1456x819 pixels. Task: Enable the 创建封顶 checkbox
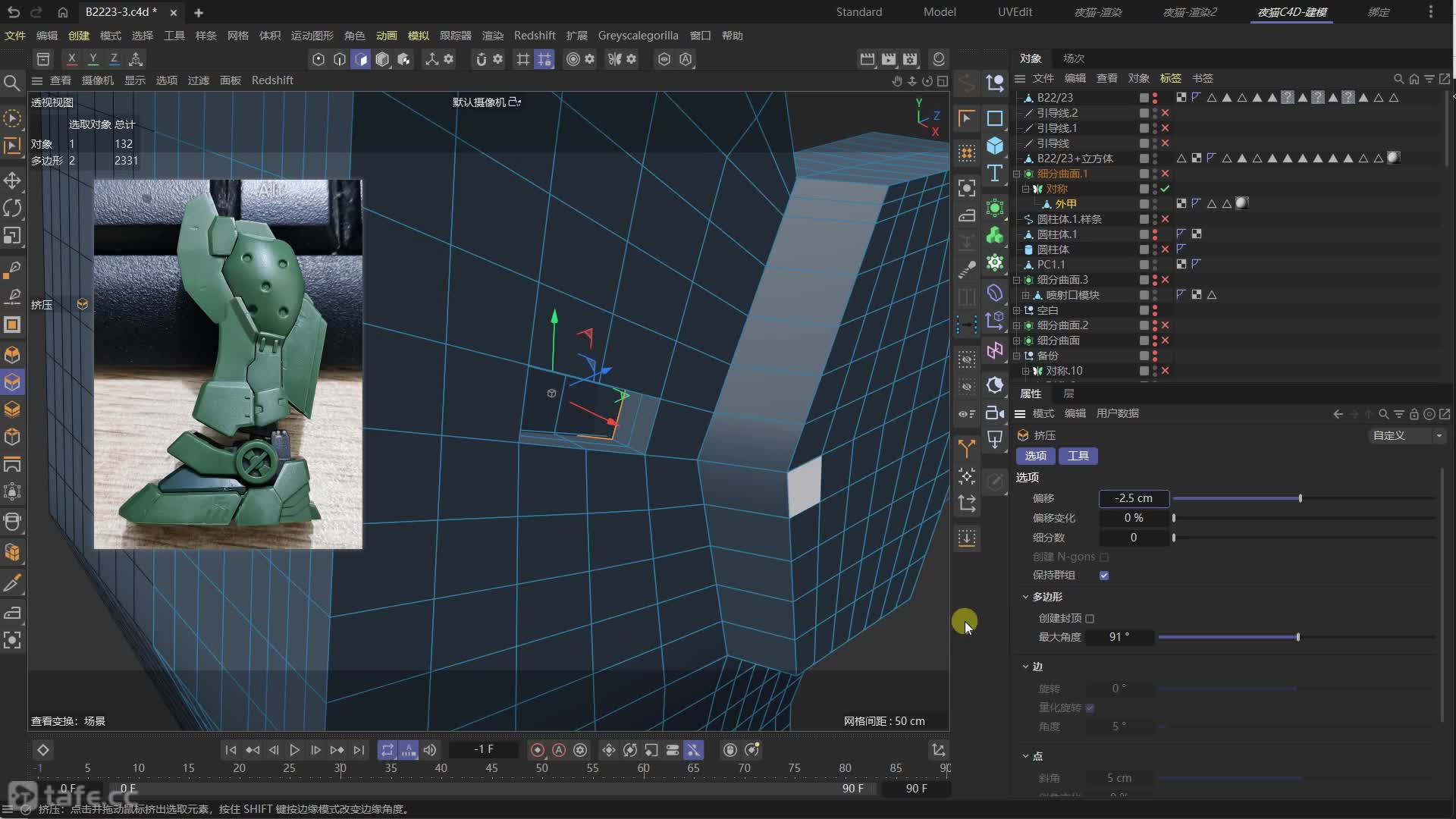1090,619
